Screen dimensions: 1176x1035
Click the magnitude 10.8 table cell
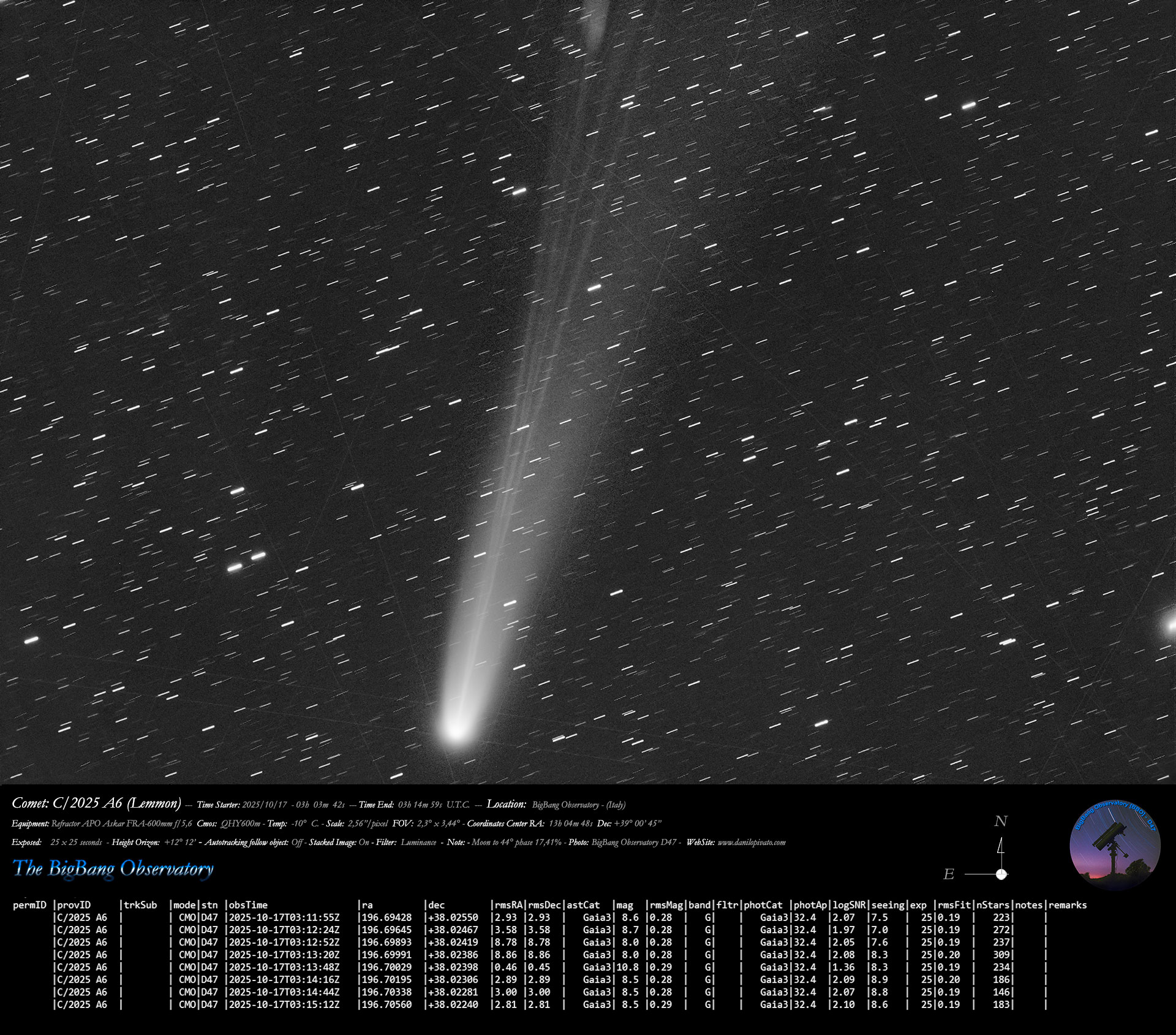(627, 968)
